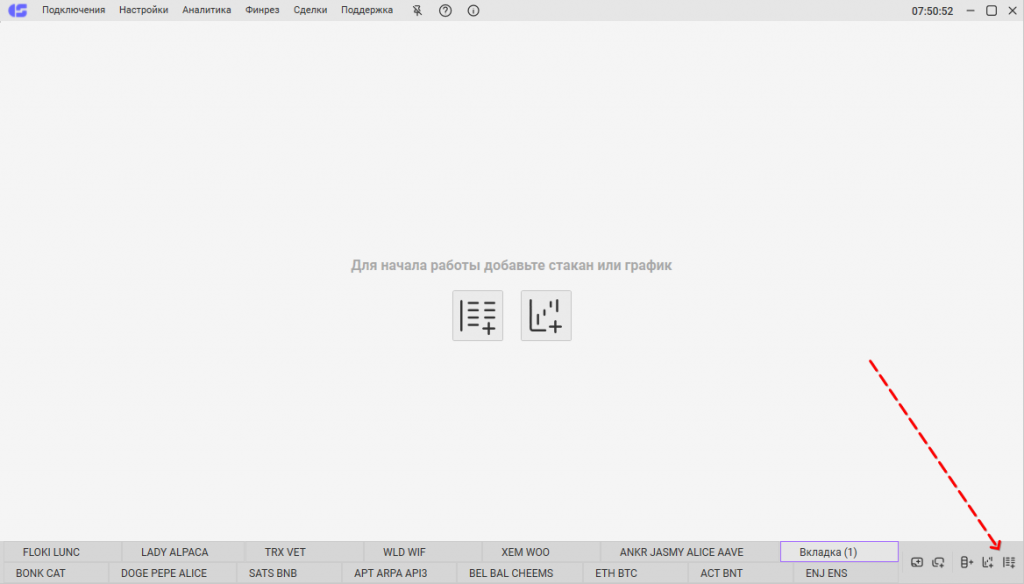Switch to the BONK CAT tab

pyautogui.click(x=56, y=573)
